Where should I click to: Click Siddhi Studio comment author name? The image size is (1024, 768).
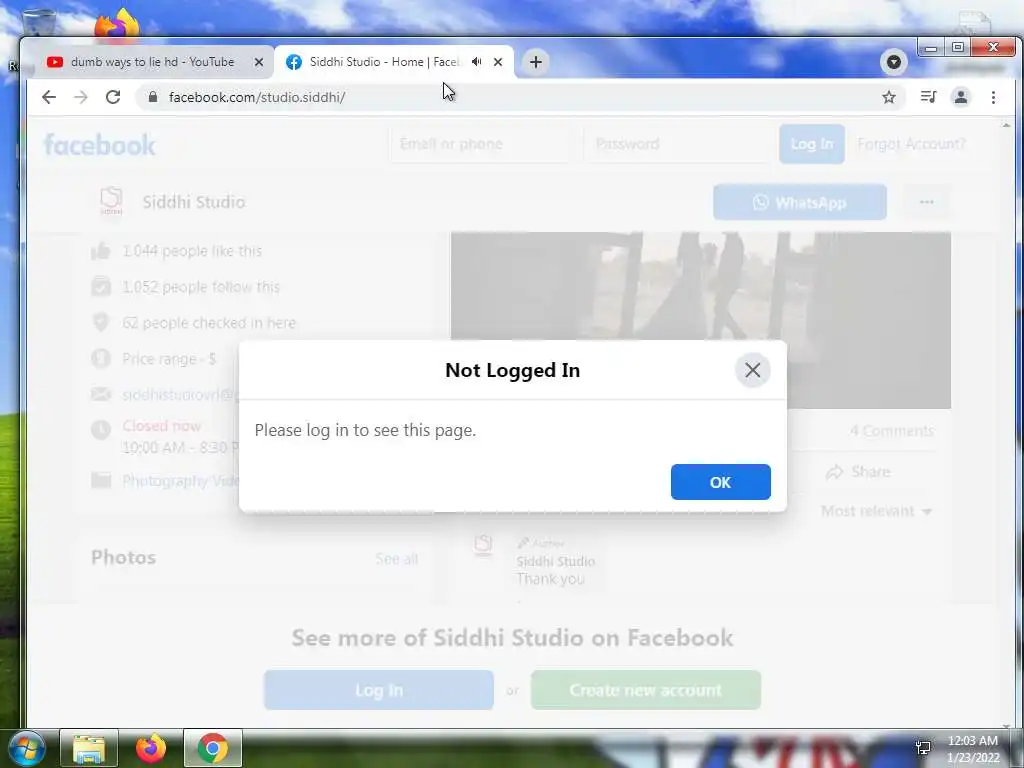click(x=556, y=561)
